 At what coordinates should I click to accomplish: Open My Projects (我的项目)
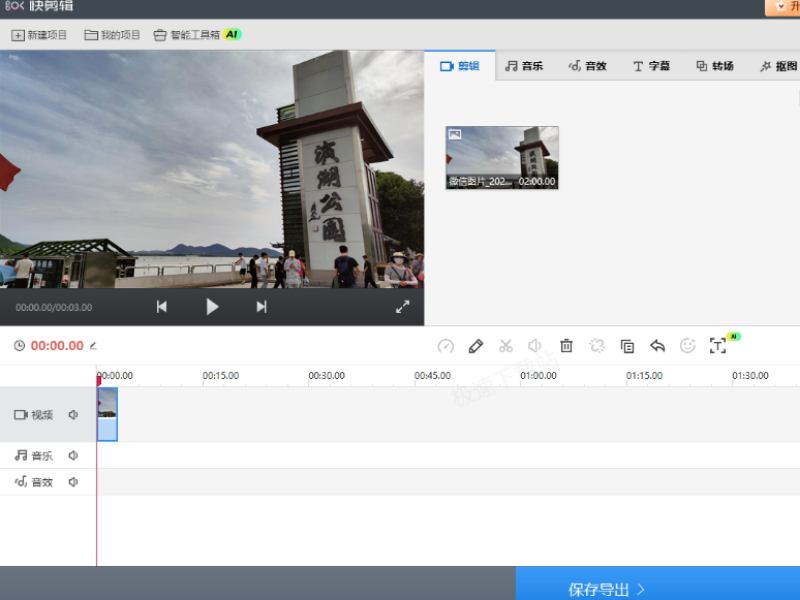click(x=112, y=35)
